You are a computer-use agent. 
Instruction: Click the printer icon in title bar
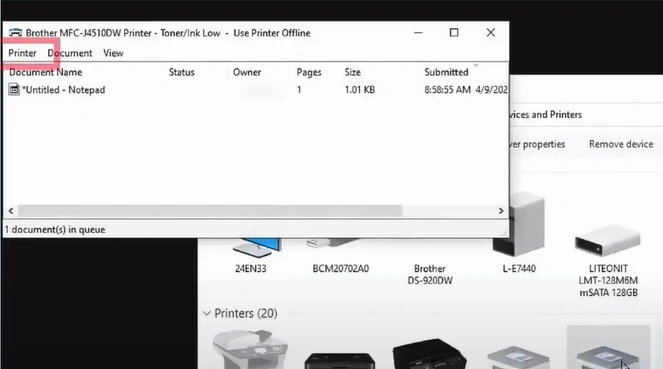(x=16, y=33)
